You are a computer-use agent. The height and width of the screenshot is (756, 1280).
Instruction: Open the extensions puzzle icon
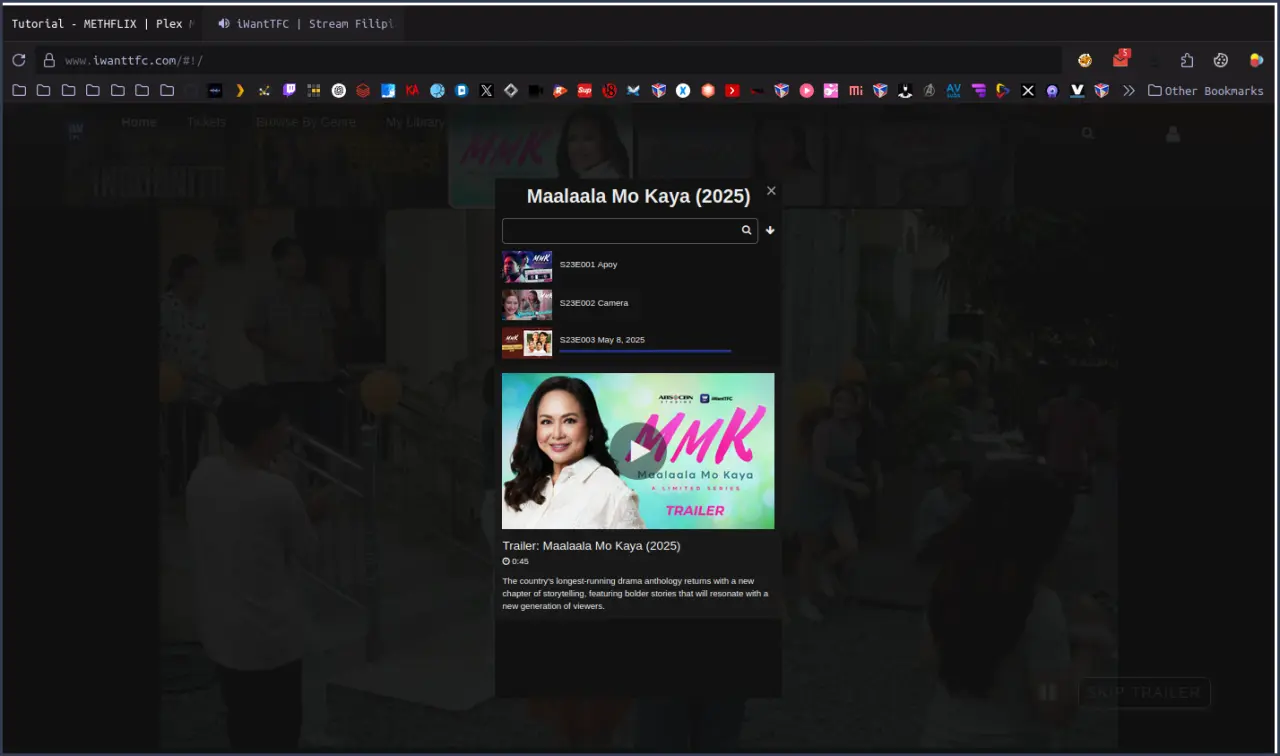tap(1187, 60)
